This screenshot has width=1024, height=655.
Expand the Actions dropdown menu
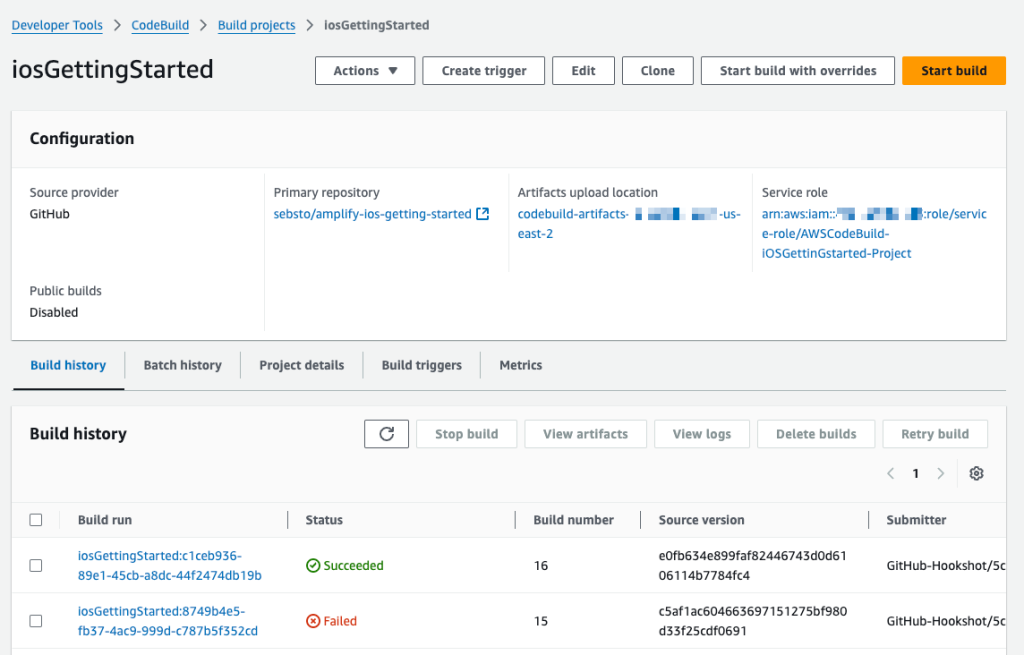click(365, 71)
